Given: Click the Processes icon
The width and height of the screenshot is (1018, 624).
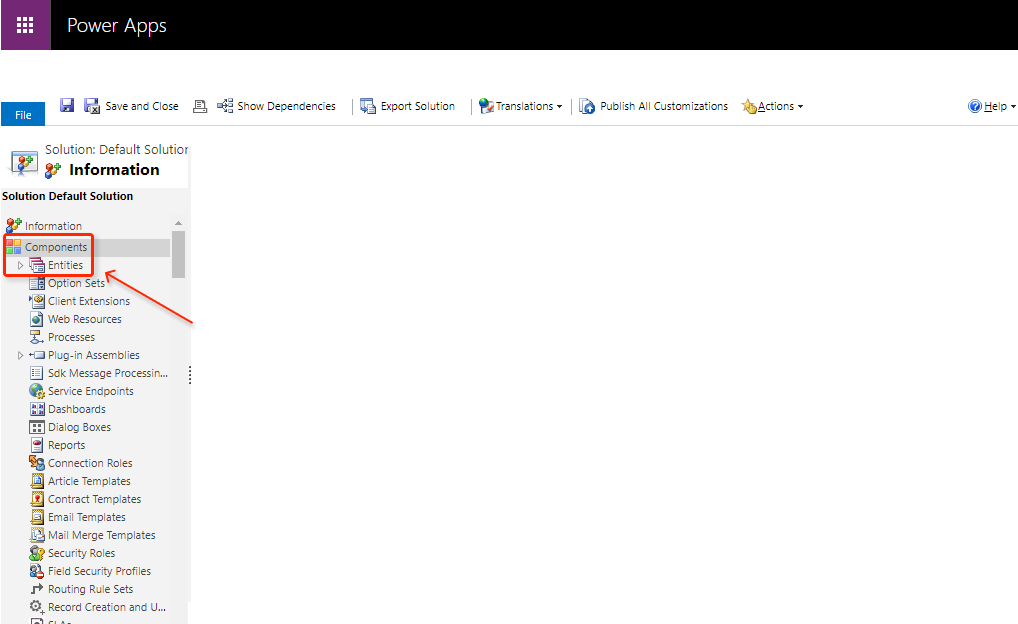Looking at the screenshot, I should coord(37,337).
